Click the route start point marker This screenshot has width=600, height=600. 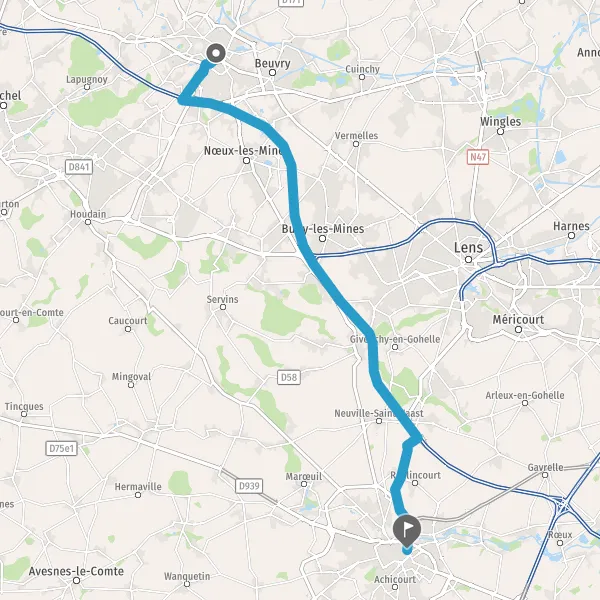(216, 53)
